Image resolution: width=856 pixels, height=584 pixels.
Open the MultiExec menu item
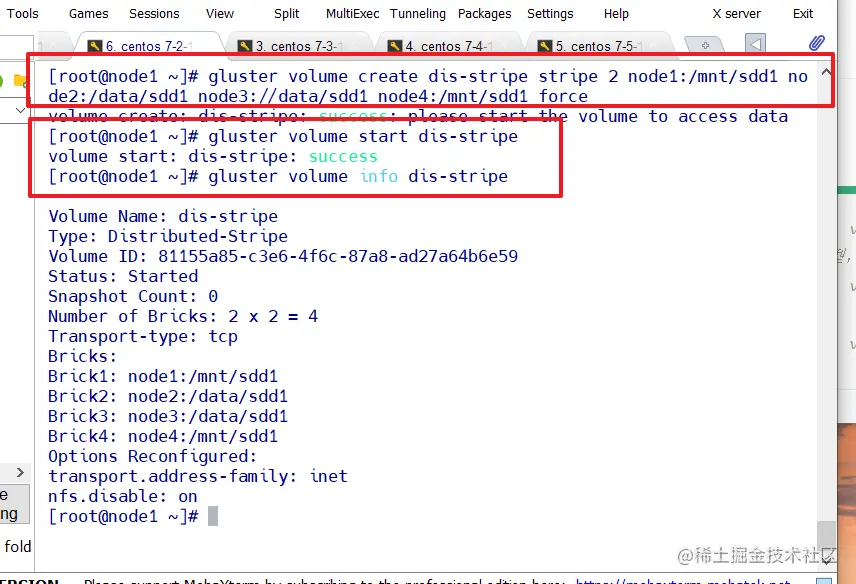pos(352,14)
